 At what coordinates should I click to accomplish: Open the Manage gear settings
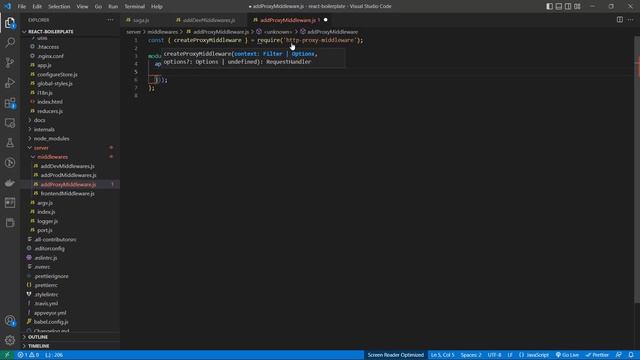click(10, 340)
